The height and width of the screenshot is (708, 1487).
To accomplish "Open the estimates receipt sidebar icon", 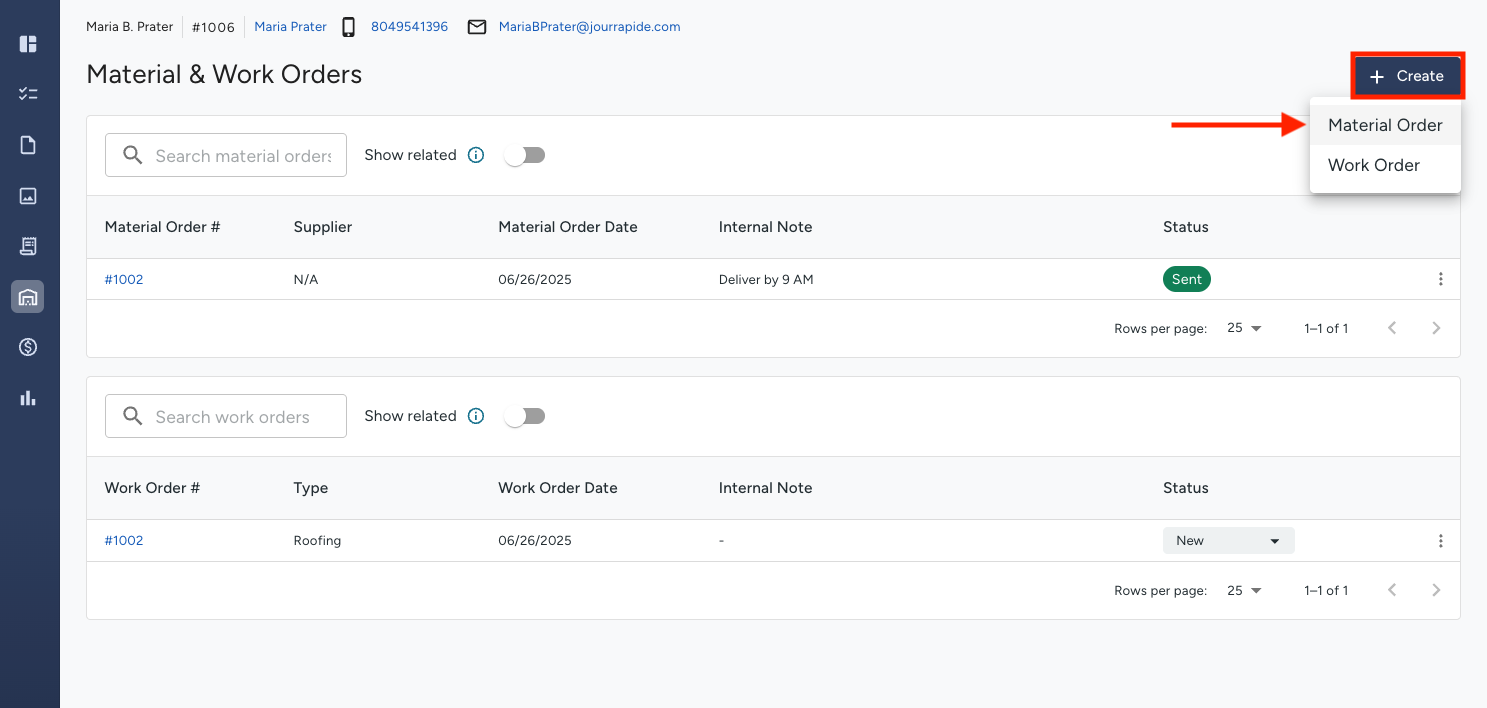I will 28,246.
